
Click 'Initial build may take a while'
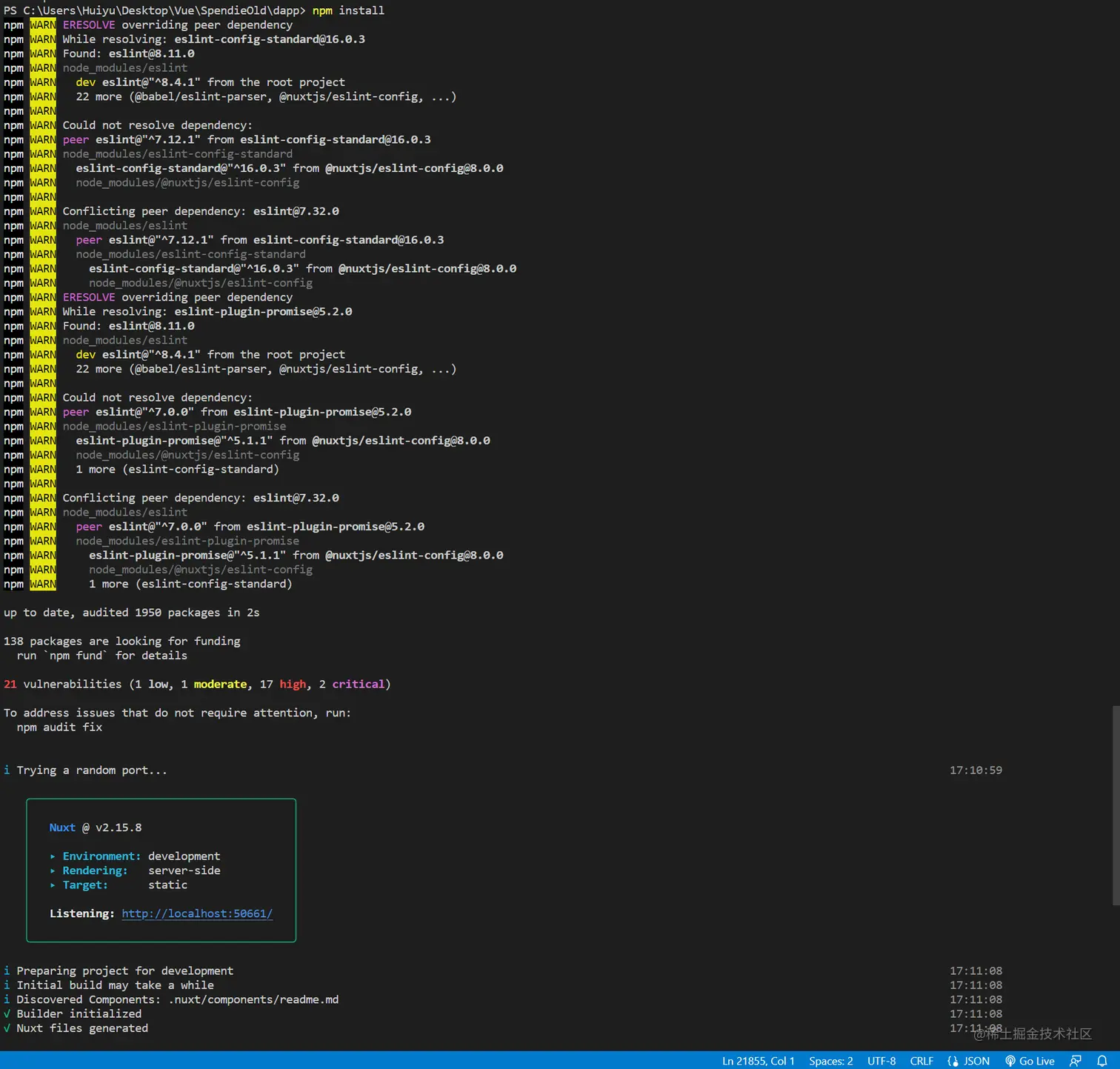click(115, 985)
